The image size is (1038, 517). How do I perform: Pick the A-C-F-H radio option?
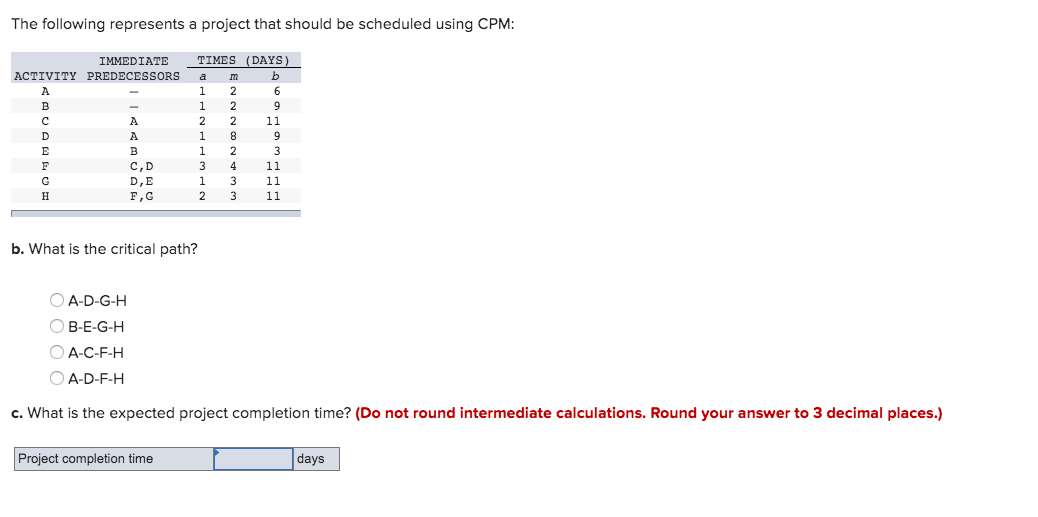[x=58, y=352]
